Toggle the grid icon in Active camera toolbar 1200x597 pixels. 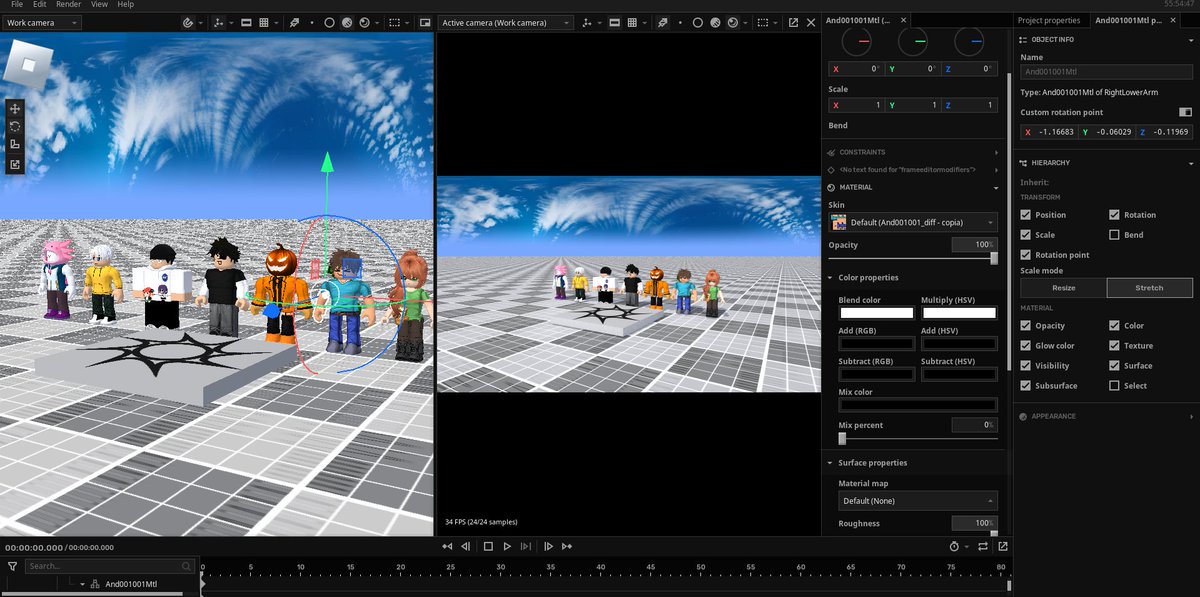[x=633, y=22]
